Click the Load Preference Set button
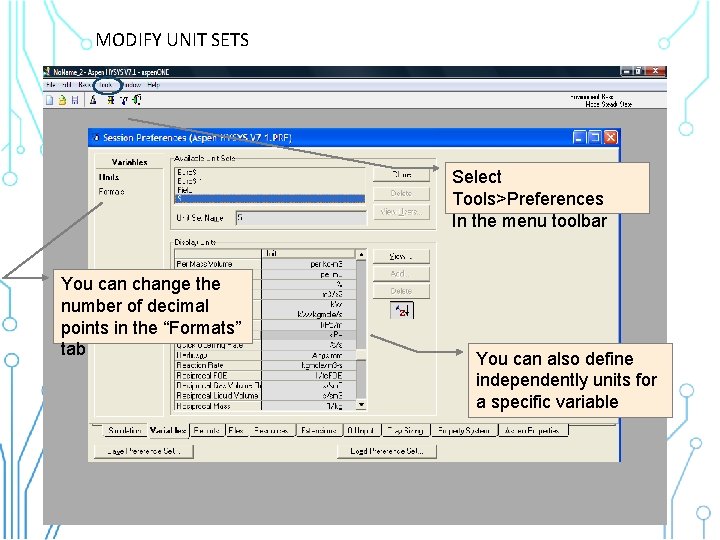The image size is (720, 540). pos(387,451)
